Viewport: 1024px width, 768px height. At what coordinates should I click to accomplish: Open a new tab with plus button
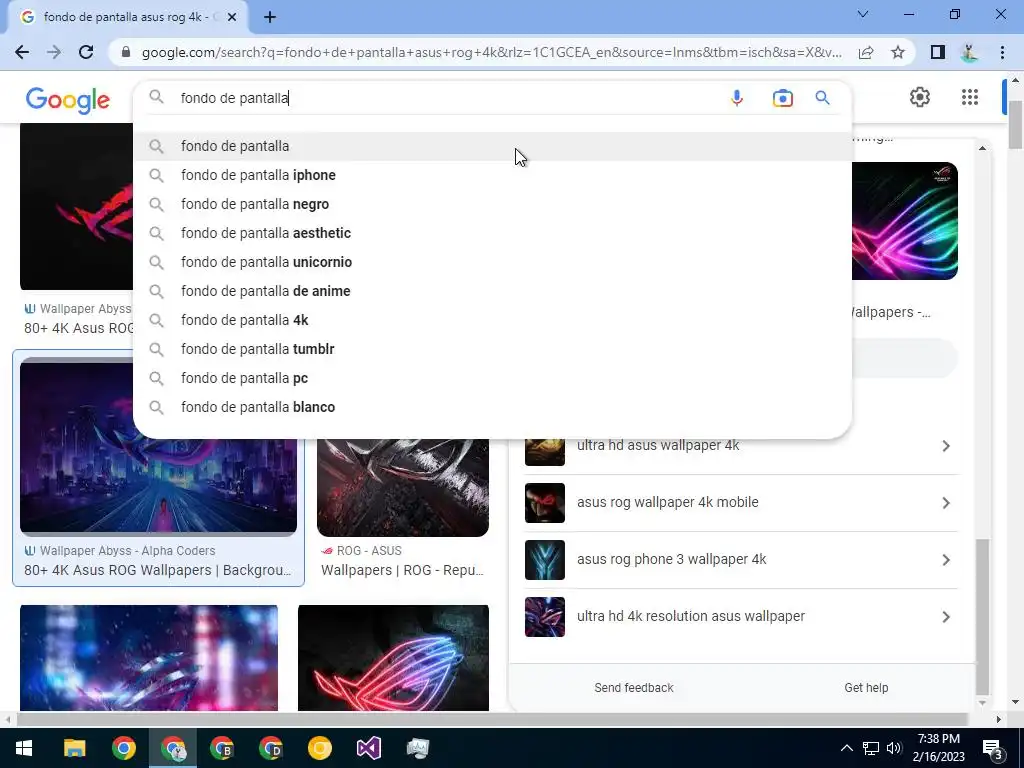click(270, 18)
